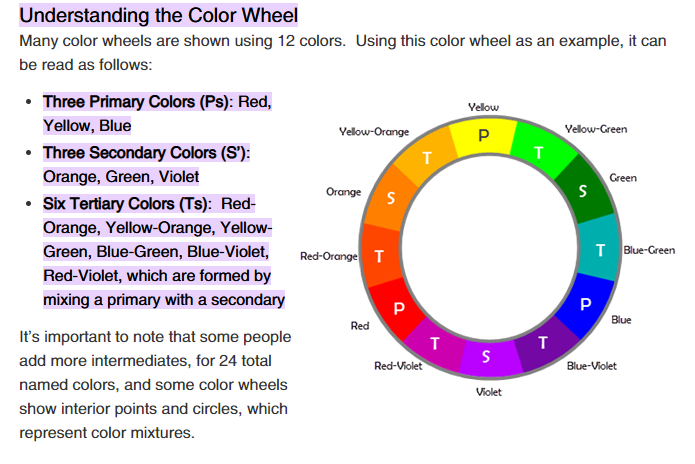The height and width of the screenshot is (464, 695).
Task: Click the Violet label below the wheel
Action: [x=488, y=392]
